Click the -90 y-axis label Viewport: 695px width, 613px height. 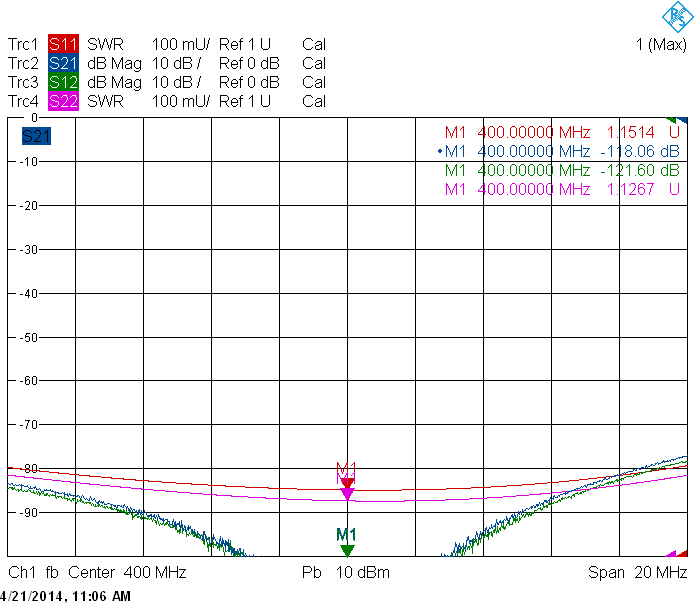[x=28, y=513]
